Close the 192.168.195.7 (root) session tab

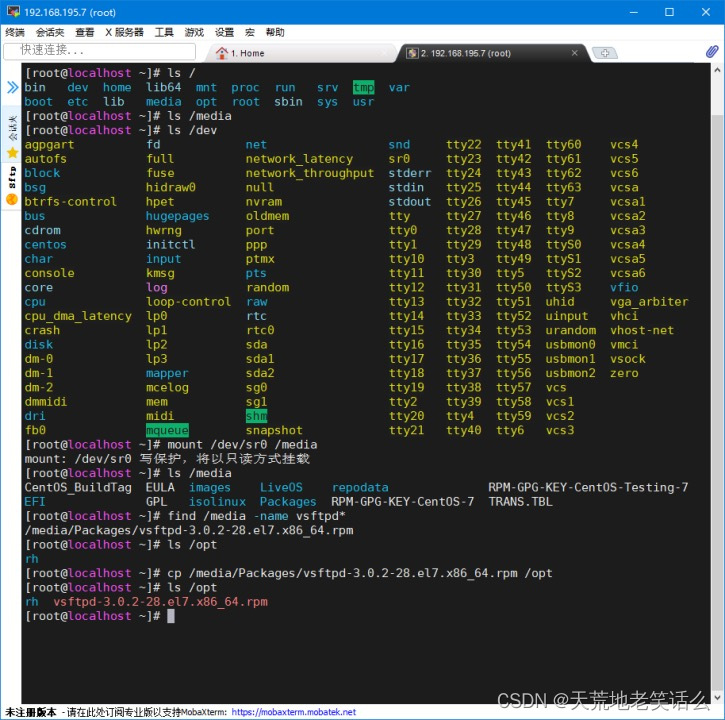point(574,53)
